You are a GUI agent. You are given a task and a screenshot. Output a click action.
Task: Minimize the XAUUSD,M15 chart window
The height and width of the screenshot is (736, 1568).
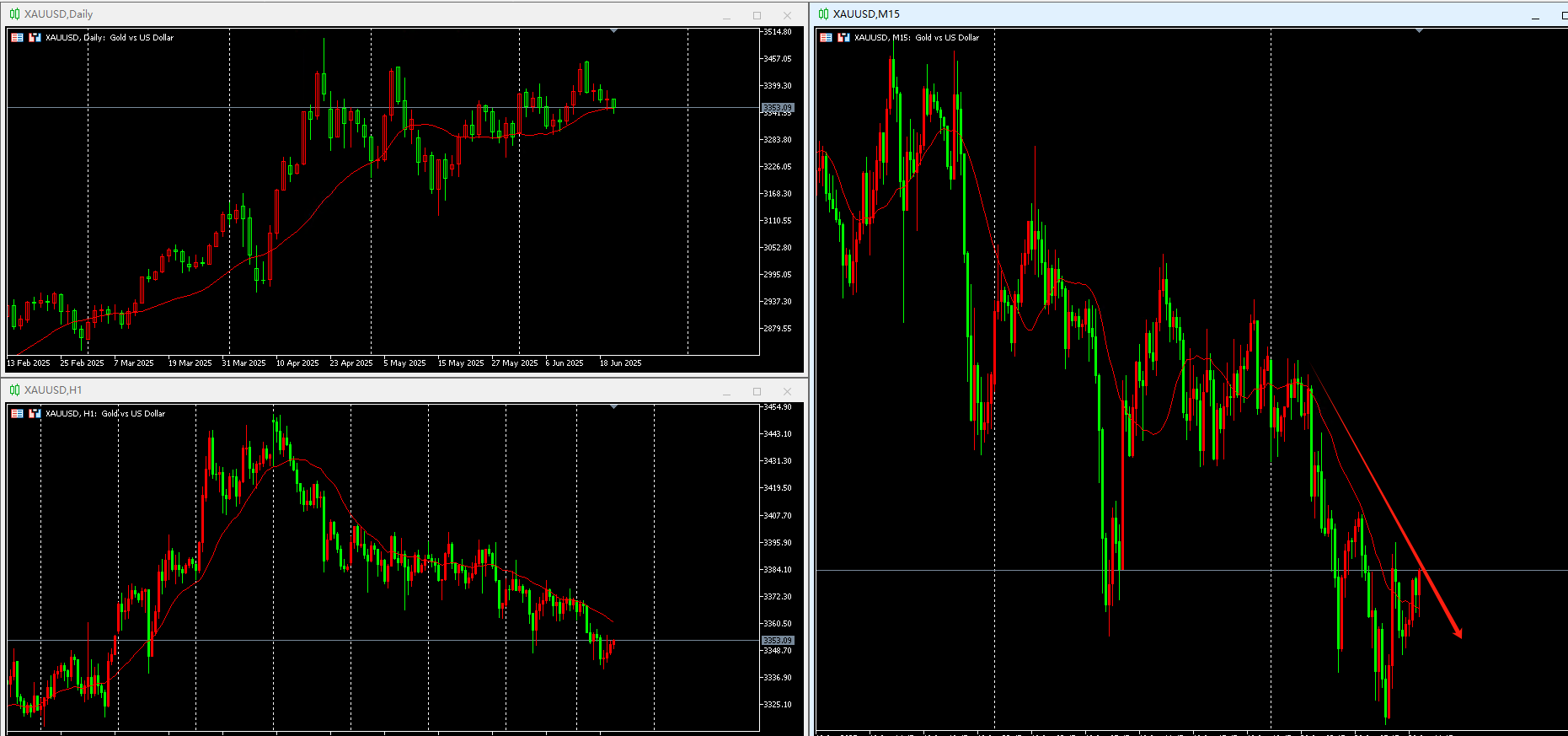[x=1536, y=16]
